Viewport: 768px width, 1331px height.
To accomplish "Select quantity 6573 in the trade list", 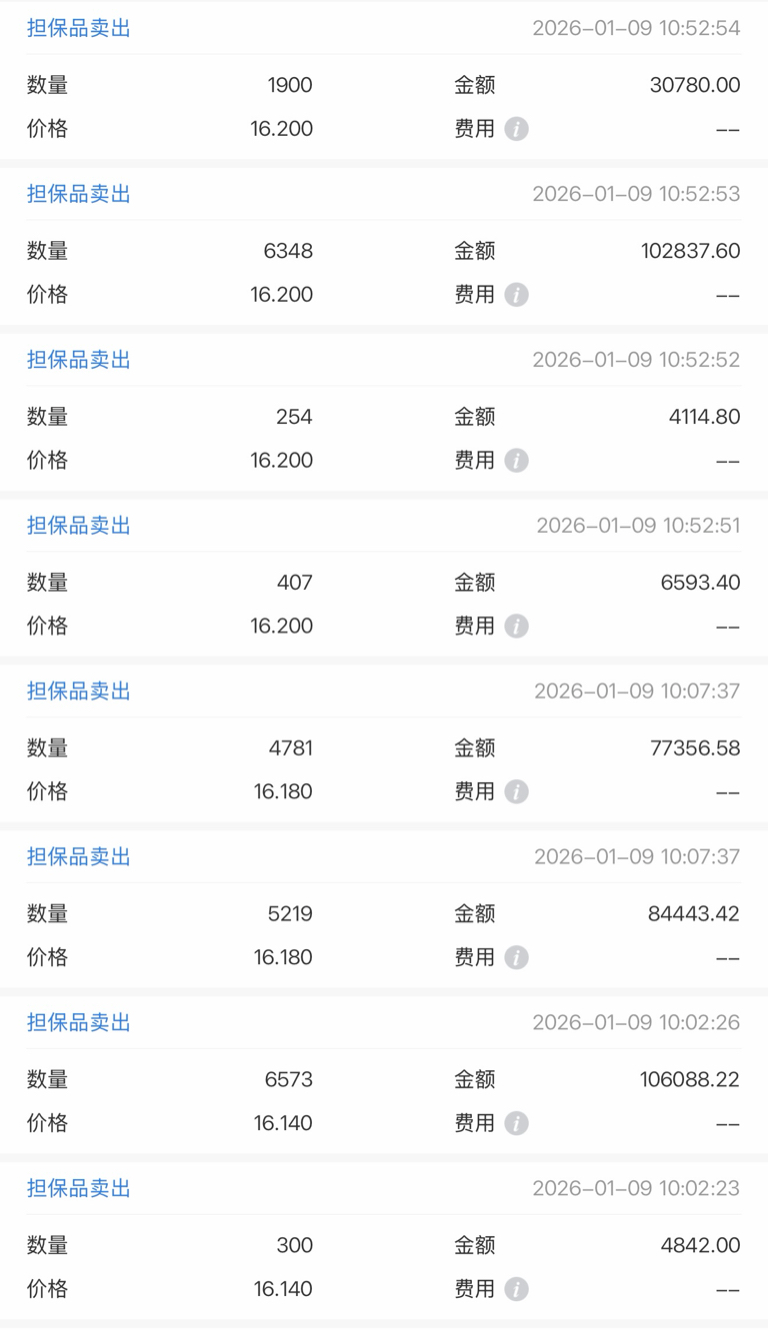I will click(289, 1079).
